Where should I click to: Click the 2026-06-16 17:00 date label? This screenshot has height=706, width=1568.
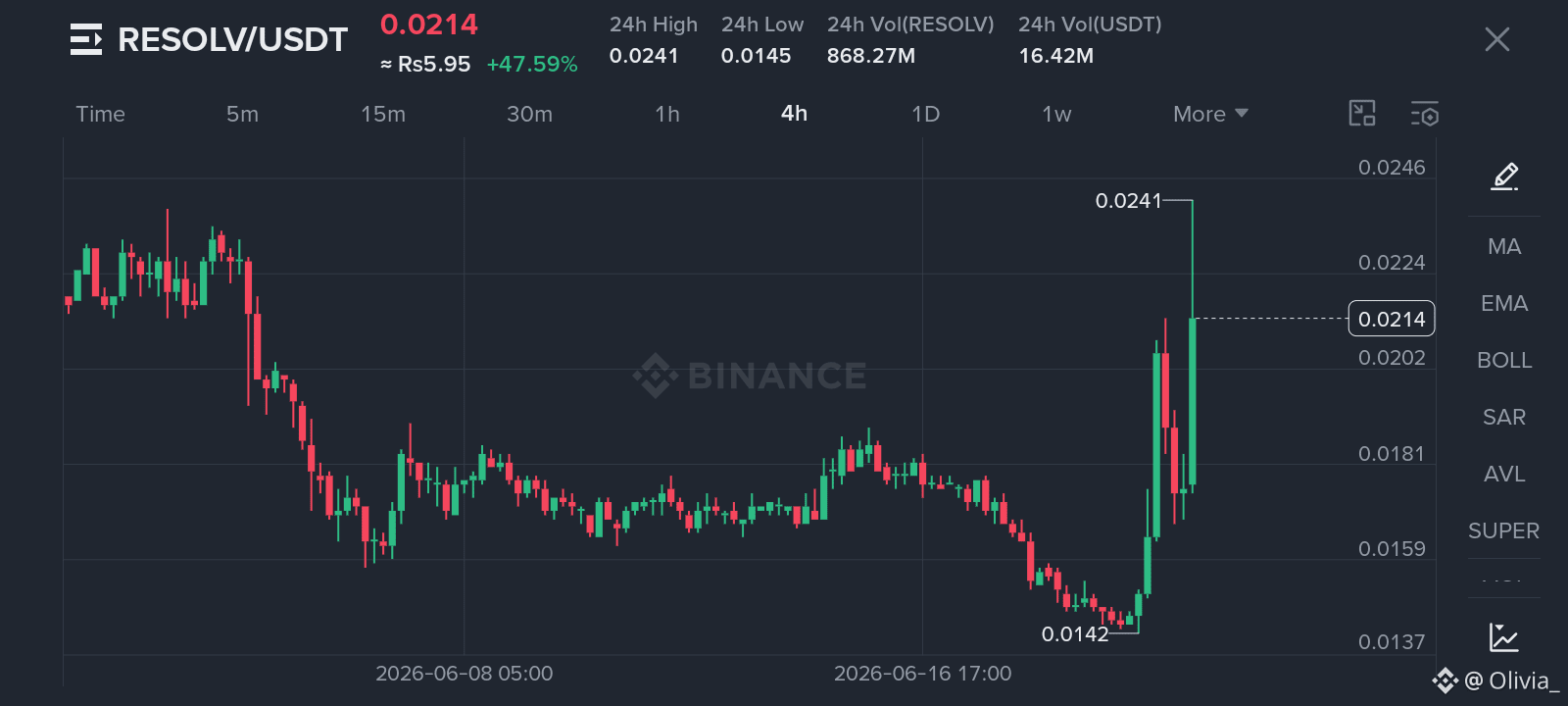[923, 674]
